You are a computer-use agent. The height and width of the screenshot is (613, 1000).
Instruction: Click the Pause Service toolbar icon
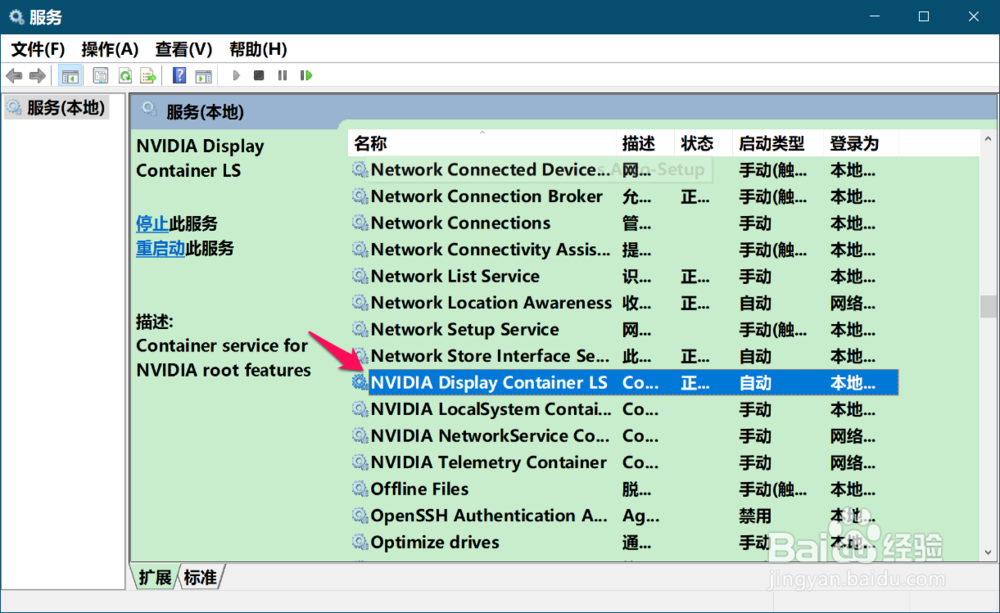click(x=283, y=75)
